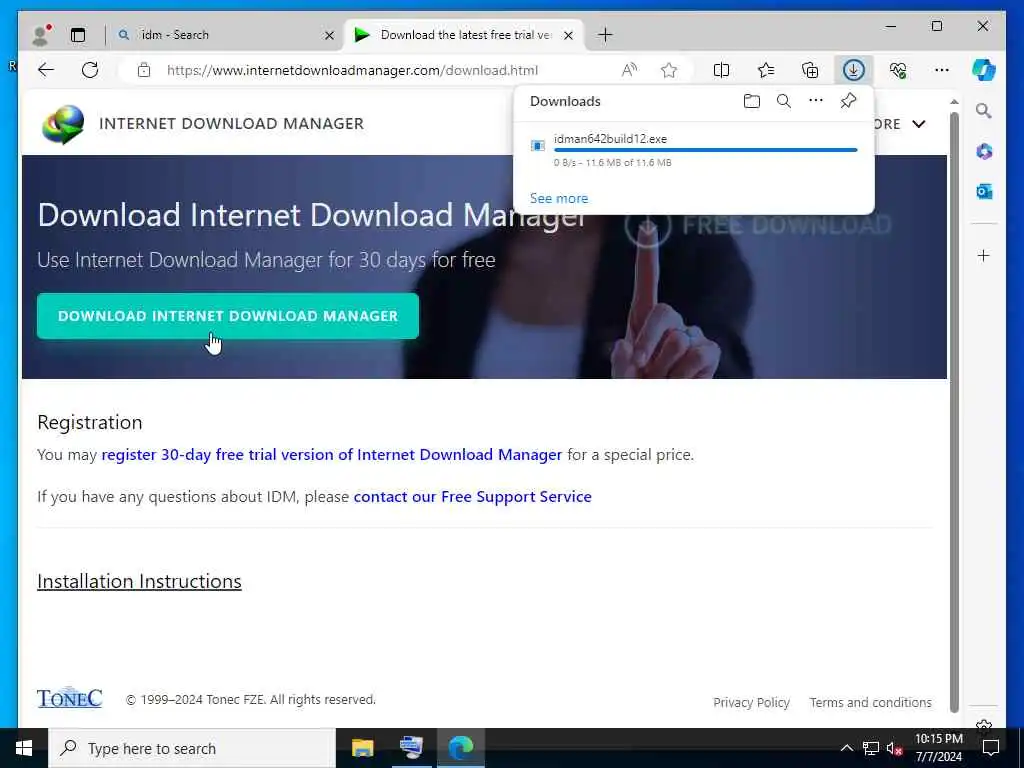Click the Internet Download Manager logo
The image size is (1024, 768).
click(x=63, y=124)
